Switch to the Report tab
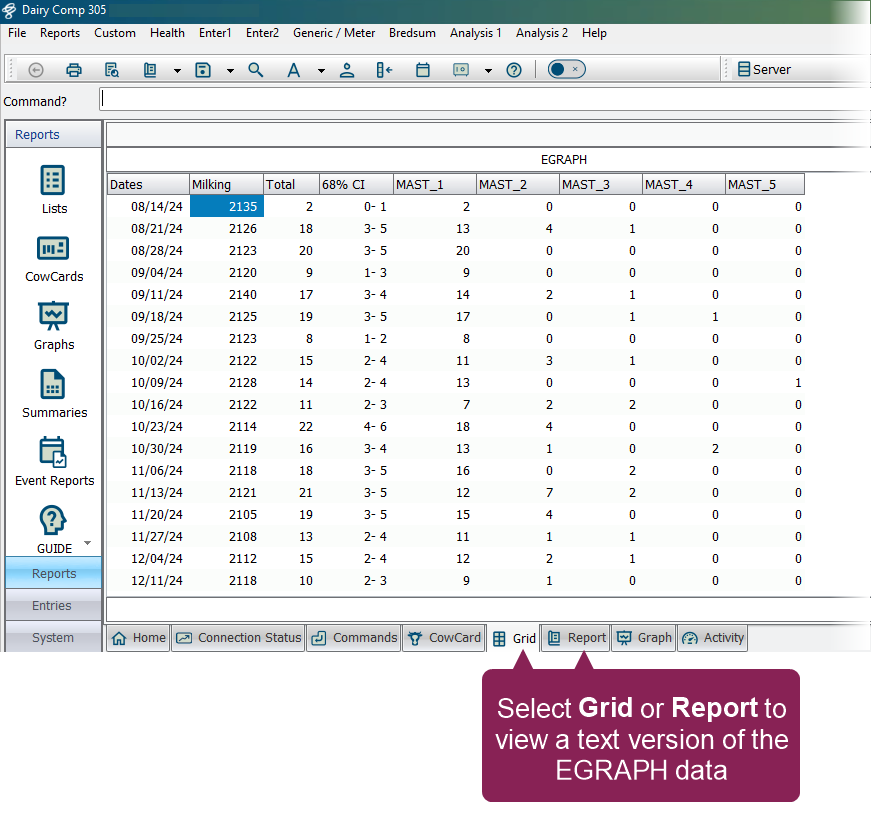882x814 pixels. point(576,638)
